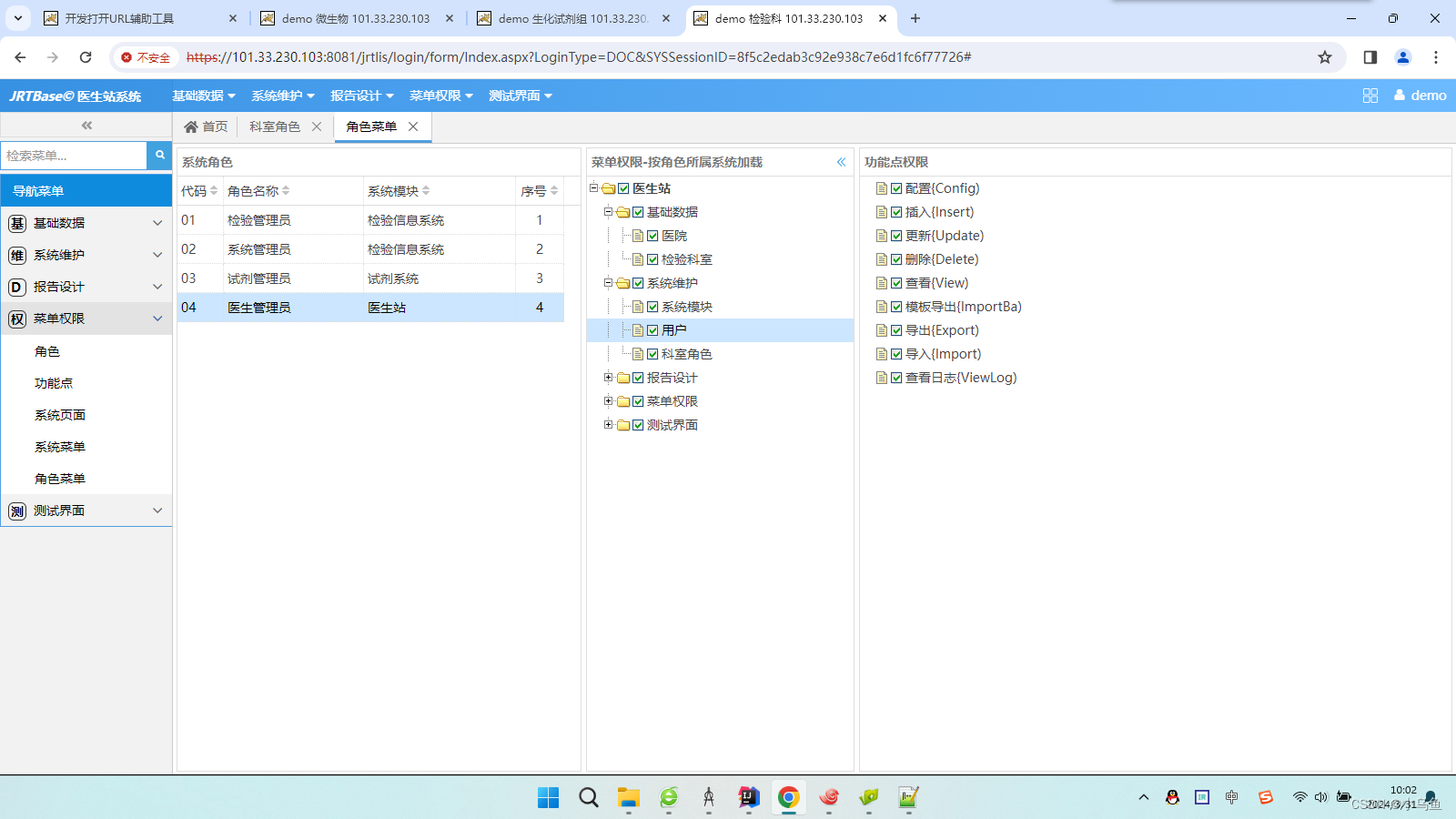Viewport: 1456px width, 819px height.
Task: Open the grid apps icon in header
Action: pos(1370,96)
